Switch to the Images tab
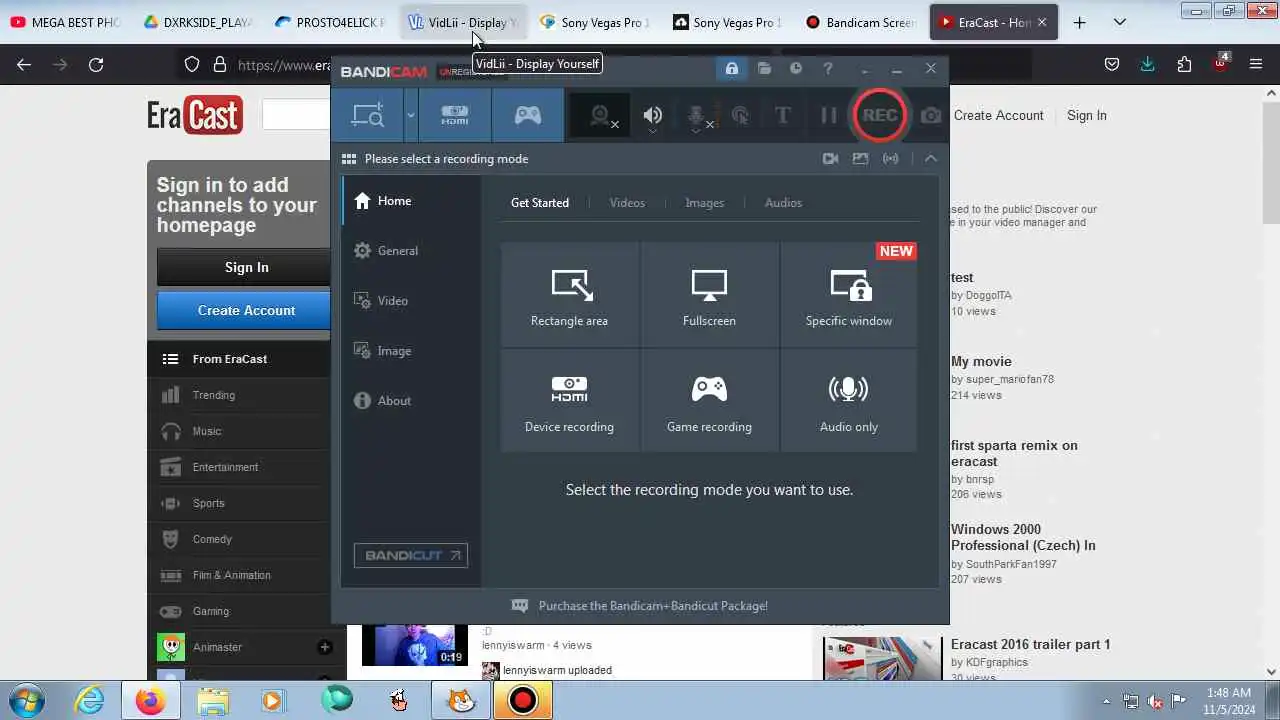1280x720 pixels. 704,203
